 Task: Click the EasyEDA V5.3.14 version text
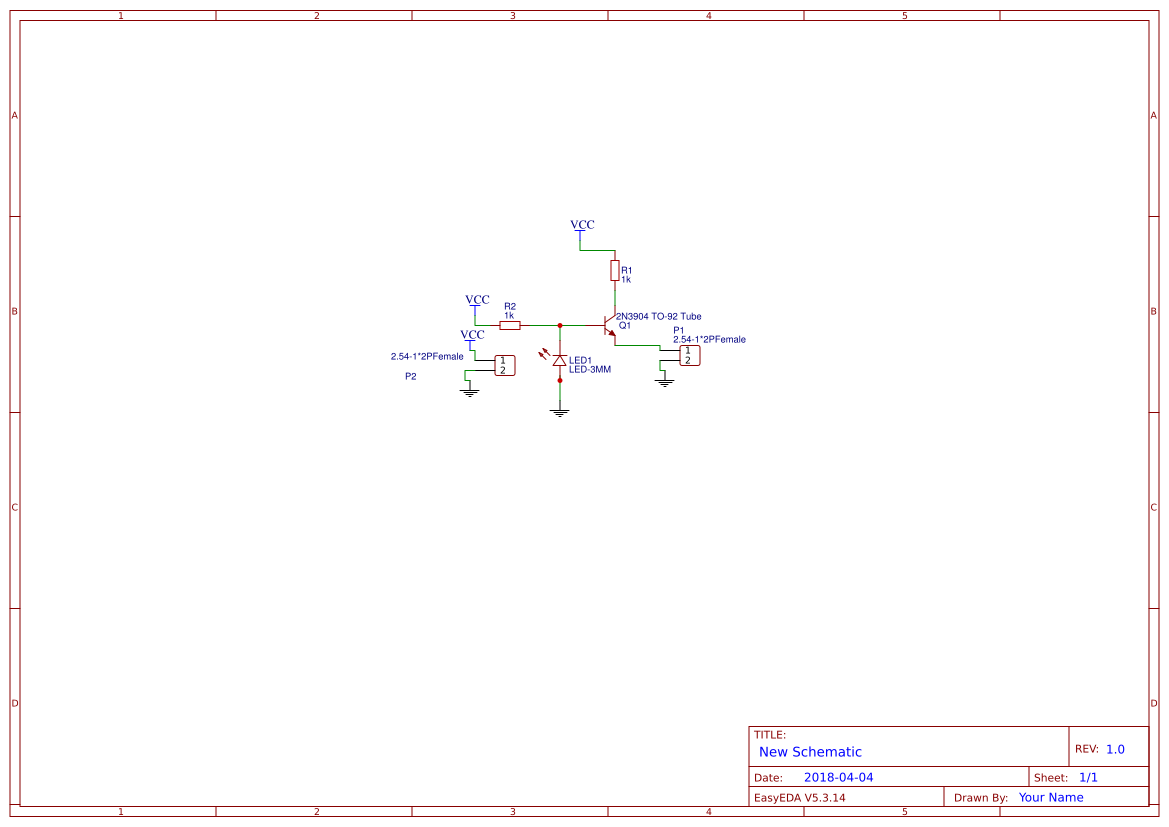tap(799, 797)
